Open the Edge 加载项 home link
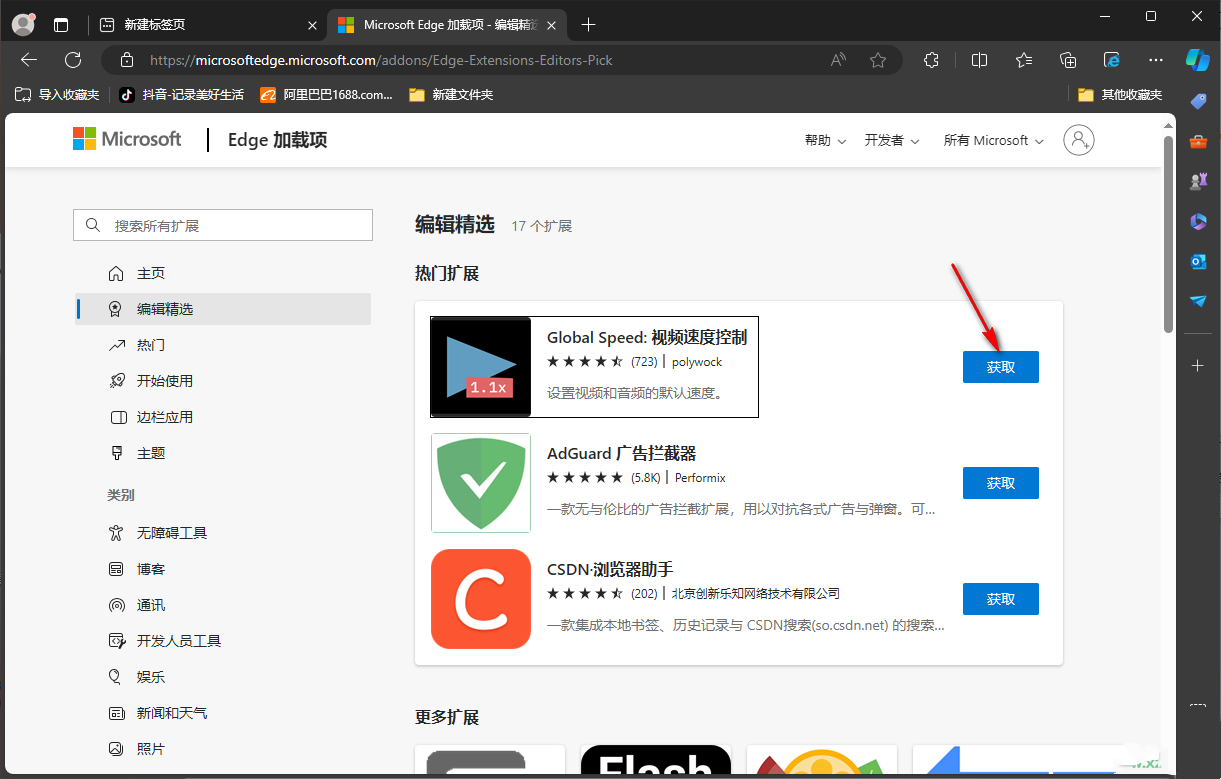The image size is (1221, 779). (277, 140)
